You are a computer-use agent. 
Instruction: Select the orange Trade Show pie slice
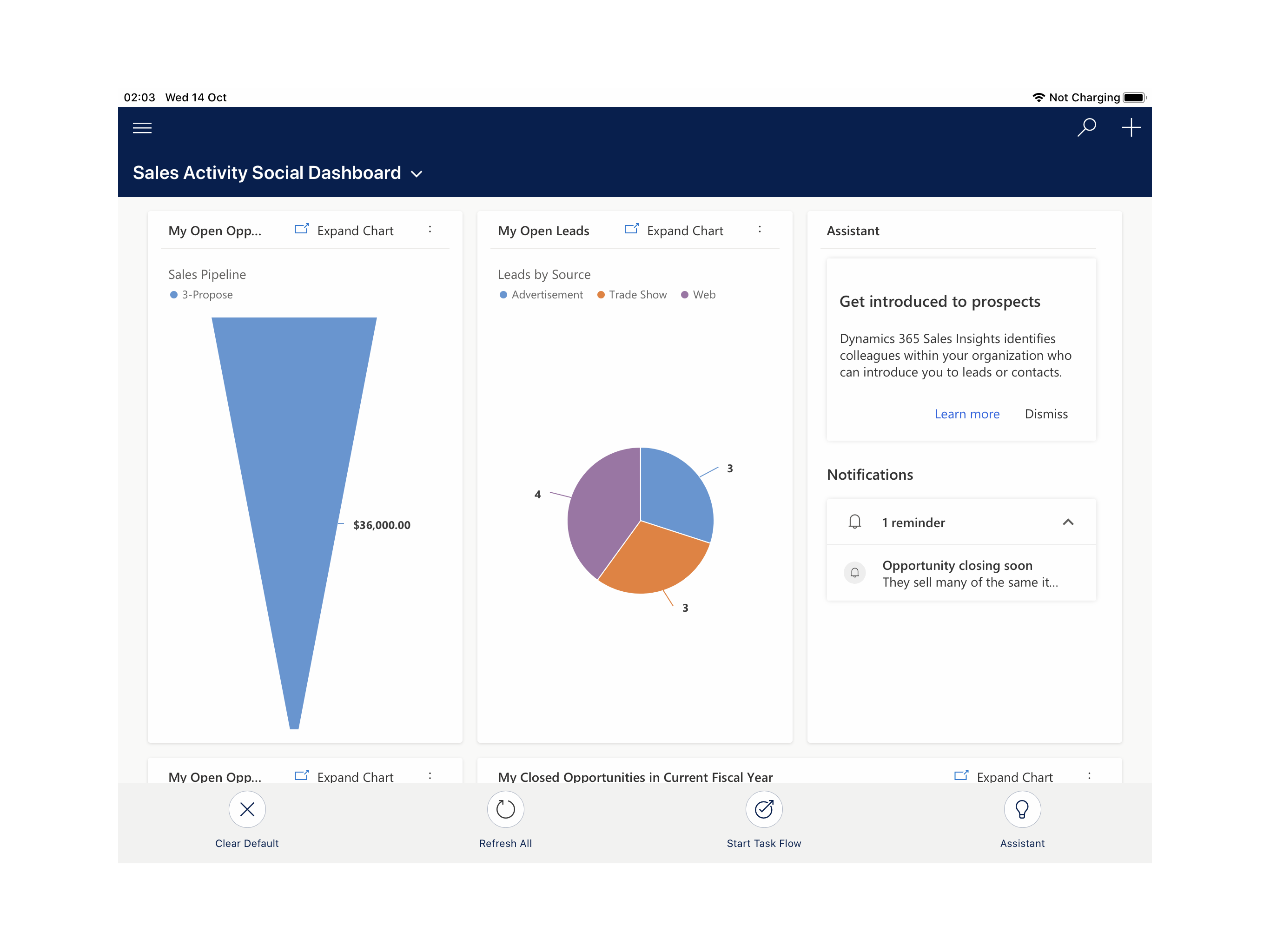655,563
